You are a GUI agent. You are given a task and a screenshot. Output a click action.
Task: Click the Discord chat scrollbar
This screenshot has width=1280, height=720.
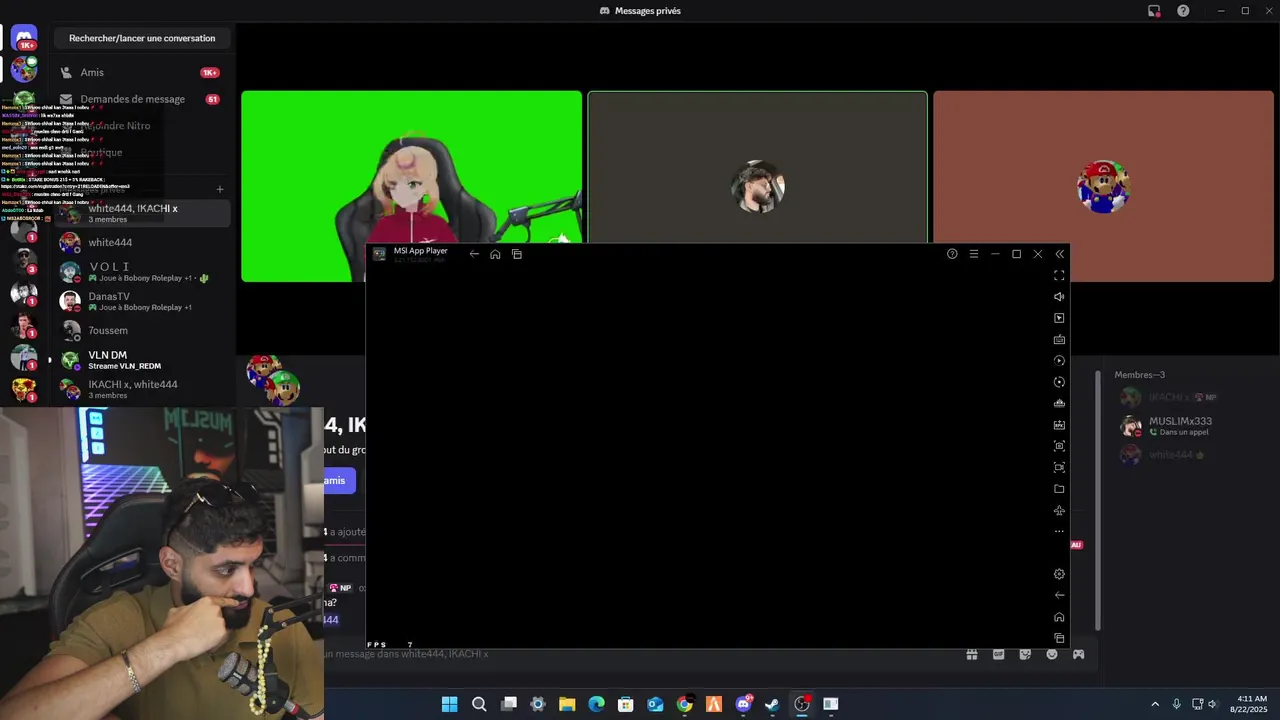1097,500
